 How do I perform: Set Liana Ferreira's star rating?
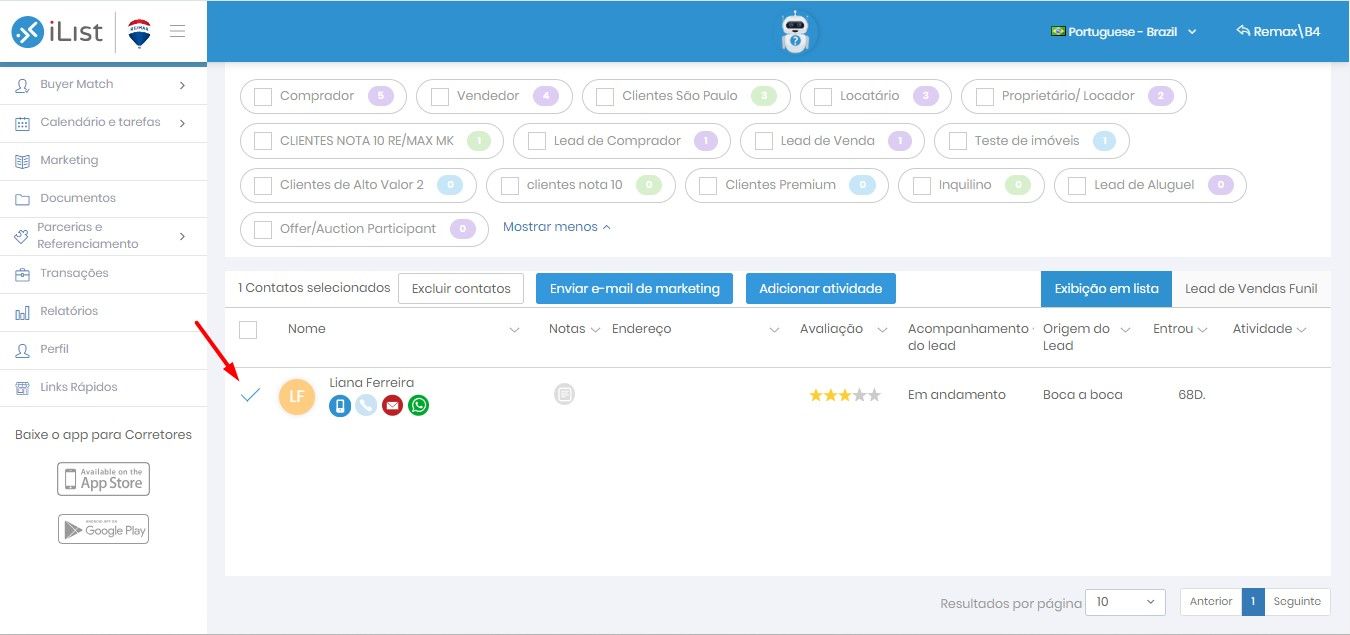coord(845,395)
